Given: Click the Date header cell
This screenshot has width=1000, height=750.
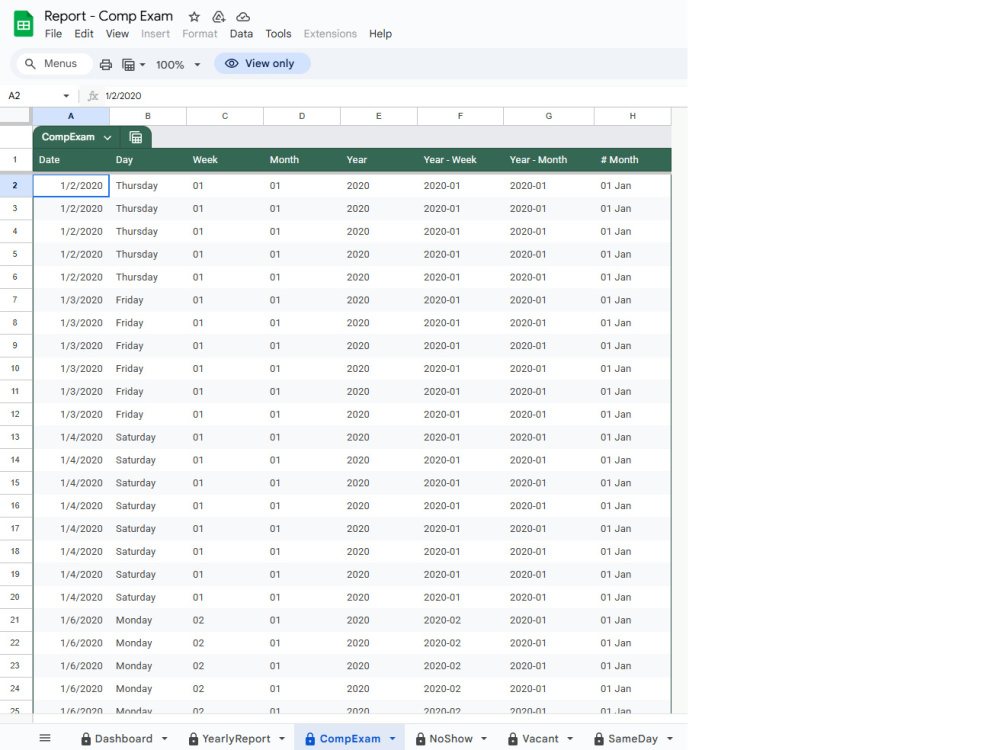Looking at the screenshot, I should click(71, 160).
